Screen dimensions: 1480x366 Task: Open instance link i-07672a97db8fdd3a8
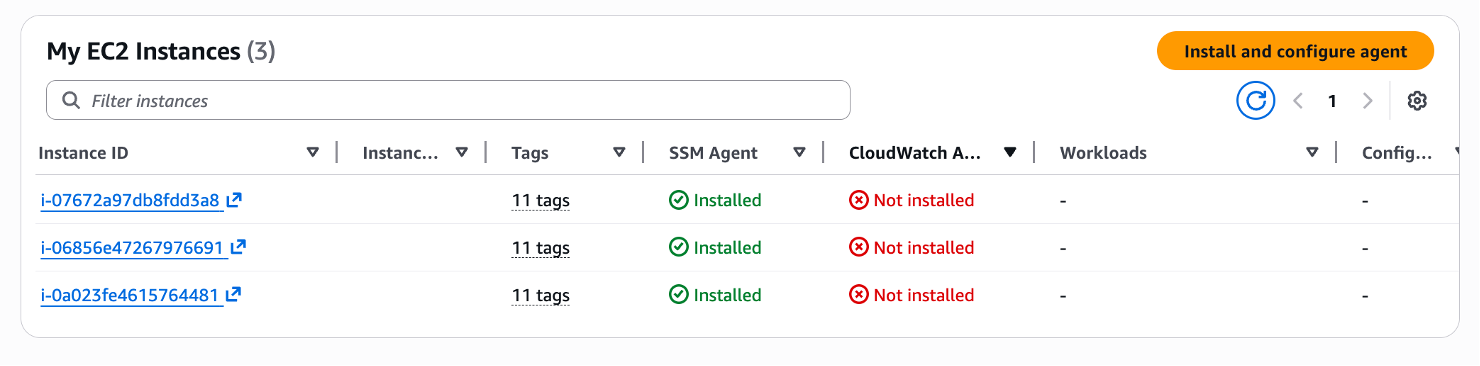130,200
